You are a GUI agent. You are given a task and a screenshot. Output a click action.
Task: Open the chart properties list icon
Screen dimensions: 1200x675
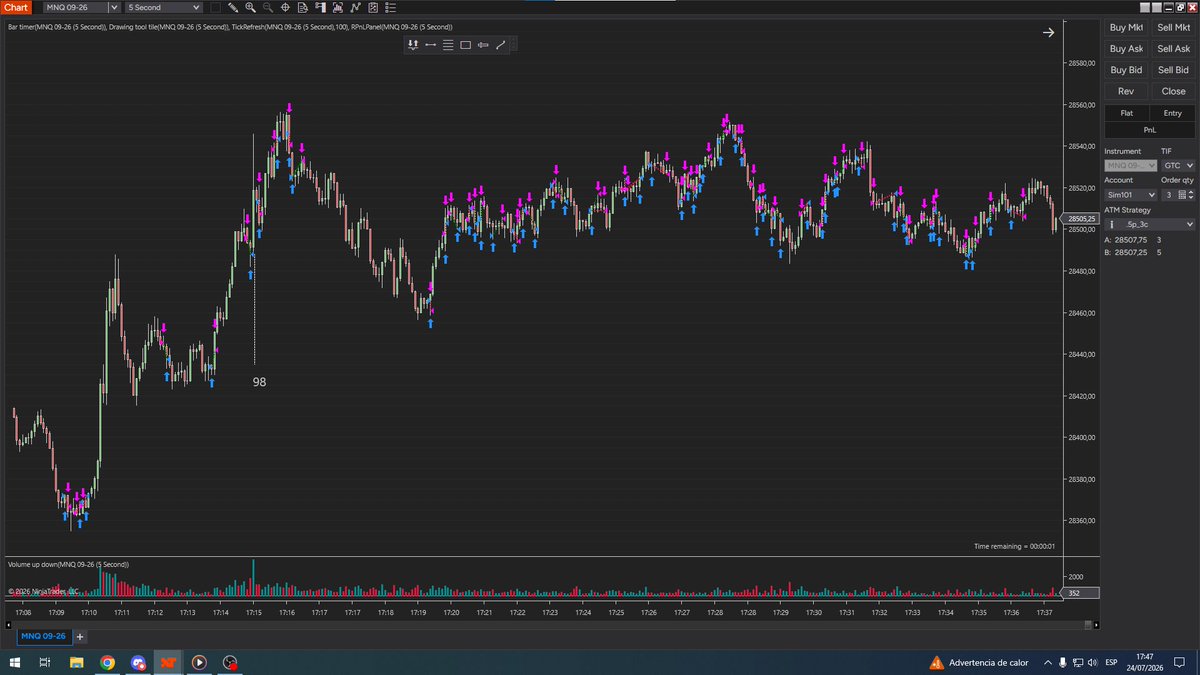point(391,7)
